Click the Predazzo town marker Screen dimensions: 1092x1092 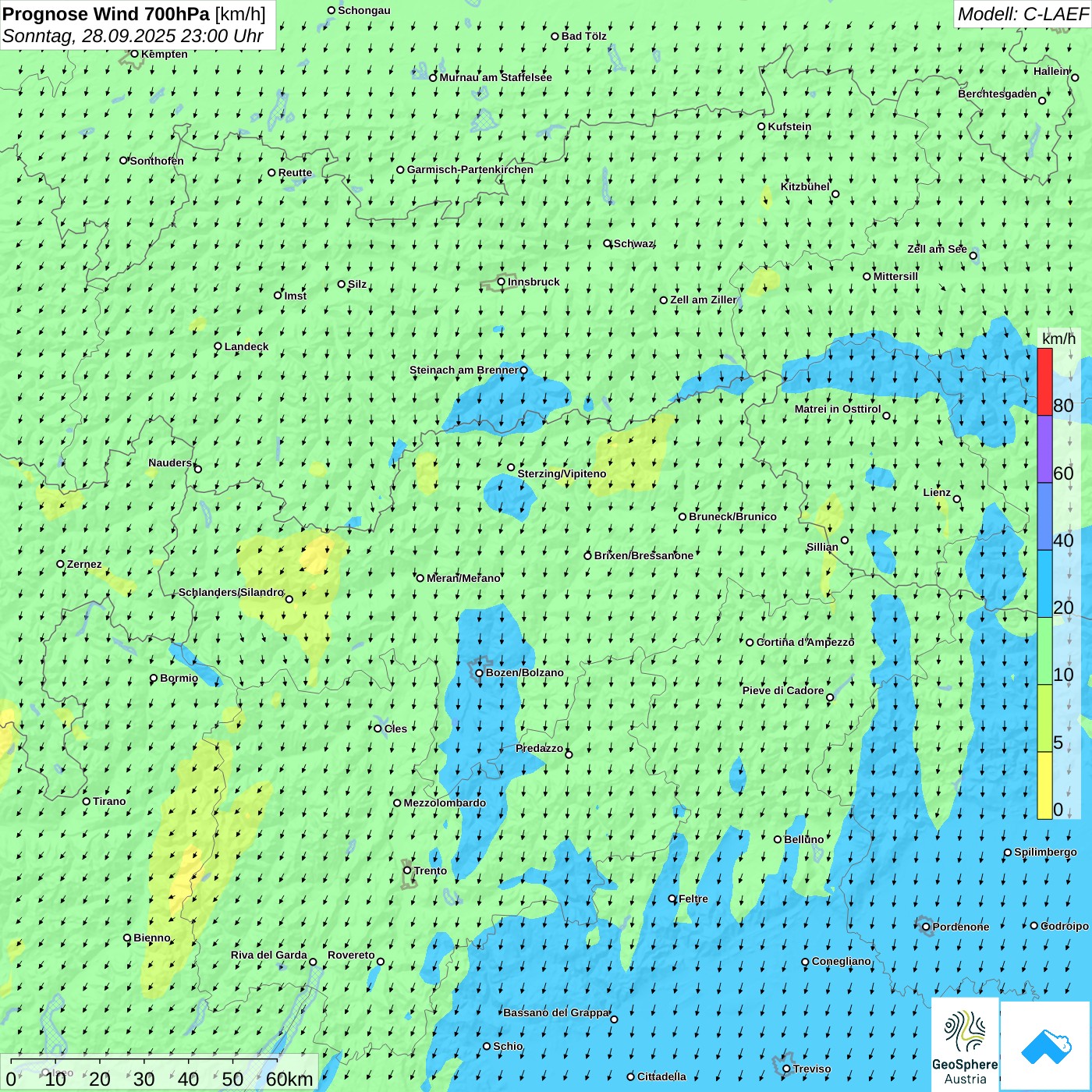click(569, 754)
